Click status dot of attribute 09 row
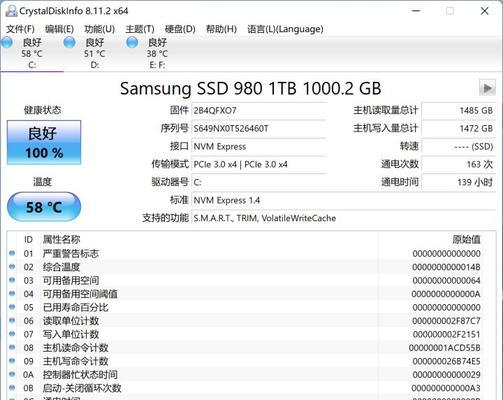This screenshot has height=400, width=503. click(x=12, y=361)
